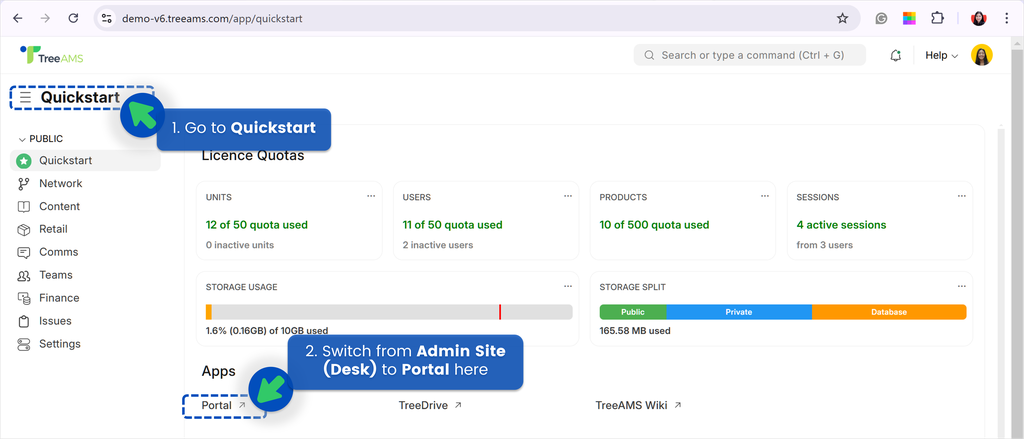The width and height of the screenshot is (1024, 439).
Task: Open the STORAGE SPLIT card options menu
Action: 962,286
